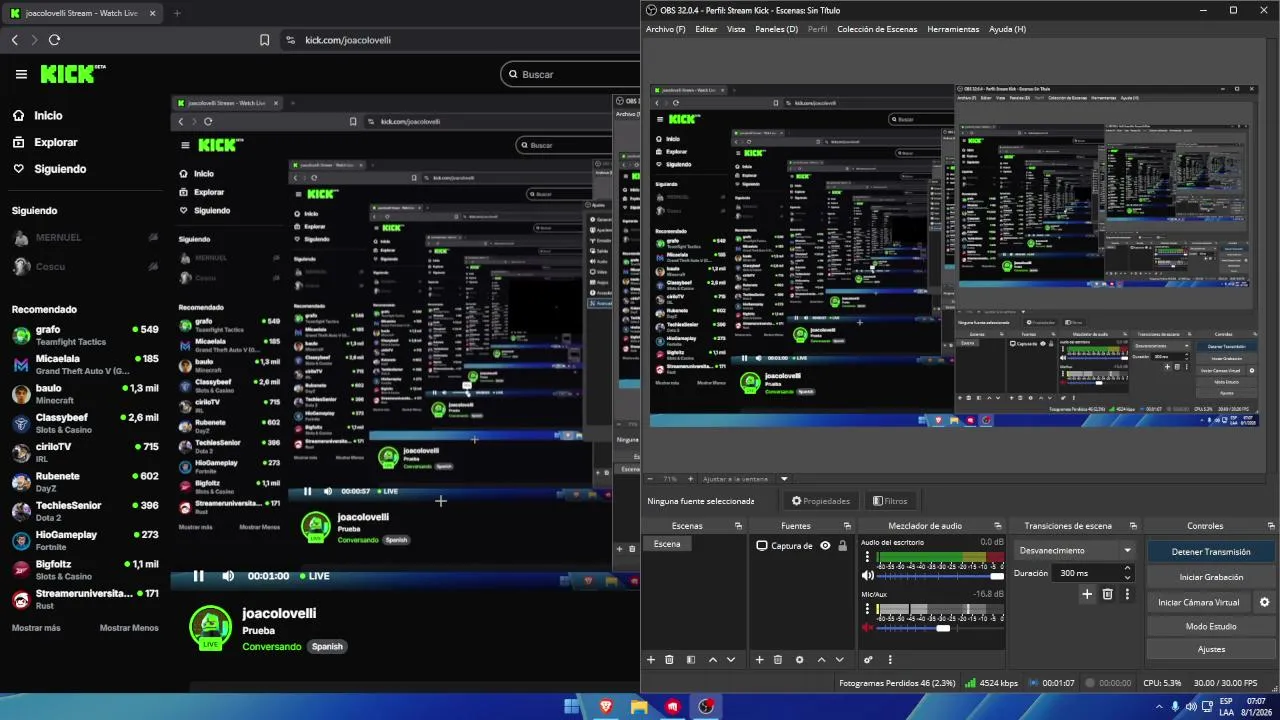The width and height of the screenshot is (1280, 720).
Task: Zoom in the OBS preview
Action: (x=689, y=479)
